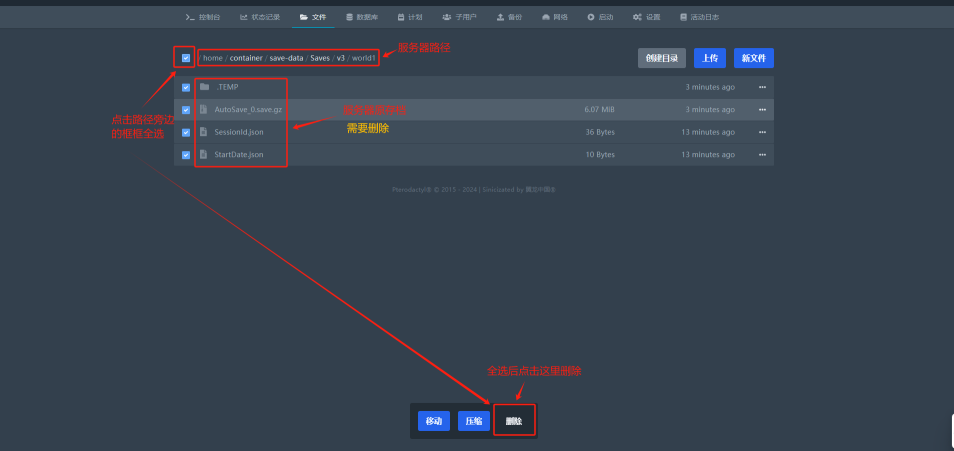The width and height of the screenshot is (954, 451).
Task: Click the 新文件 new file button
Action: click(x=754, y=58)
